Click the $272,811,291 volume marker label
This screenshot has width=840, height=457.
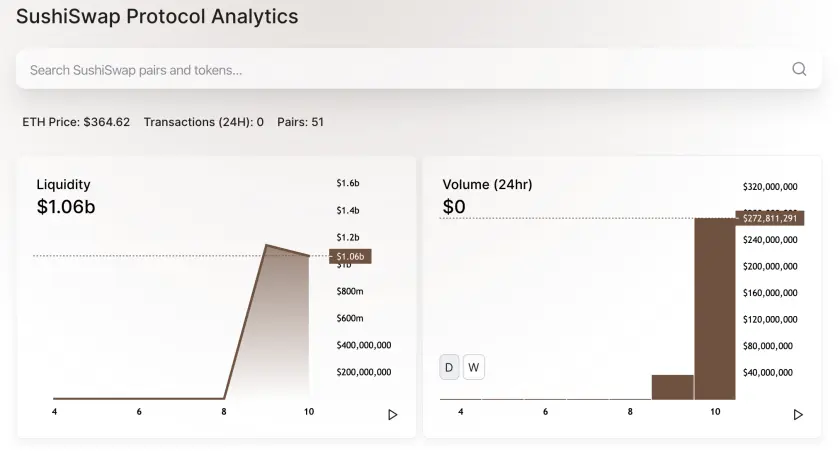770,219
